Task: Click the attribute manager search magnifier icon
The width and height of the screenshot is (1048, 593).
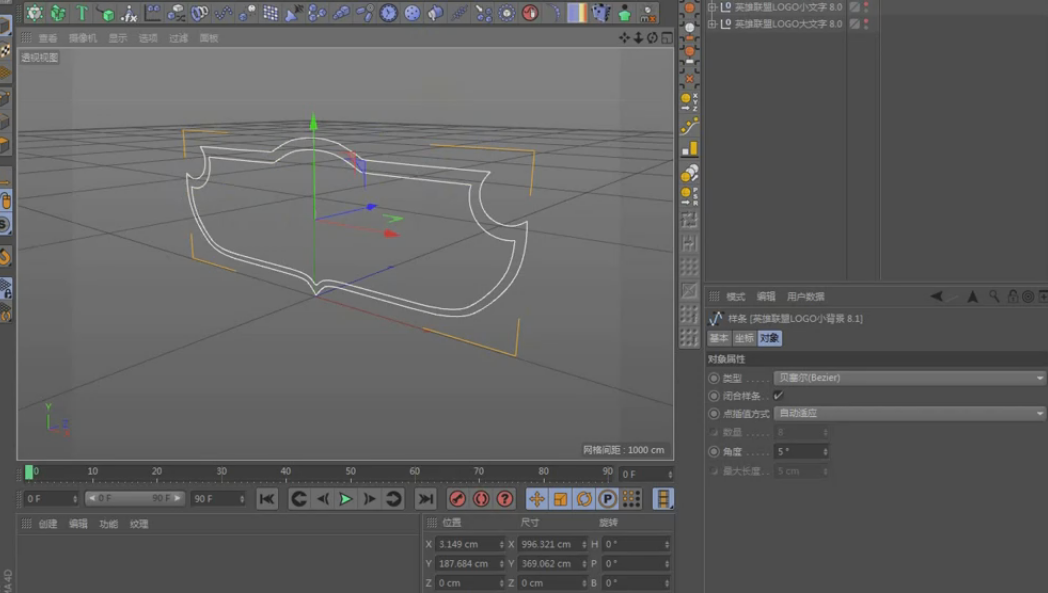Action: pos(995,296)
